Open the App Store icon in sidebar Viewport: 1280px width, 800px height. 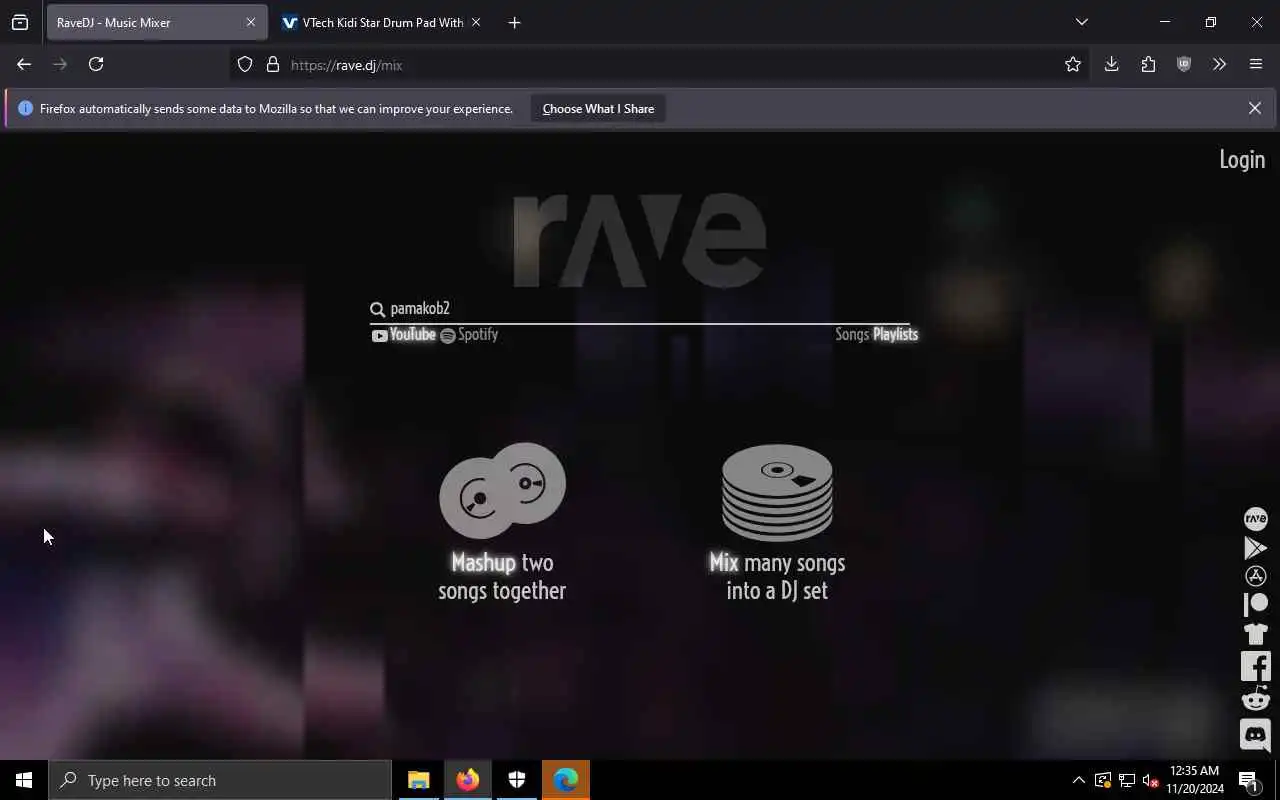point(1255,576)
